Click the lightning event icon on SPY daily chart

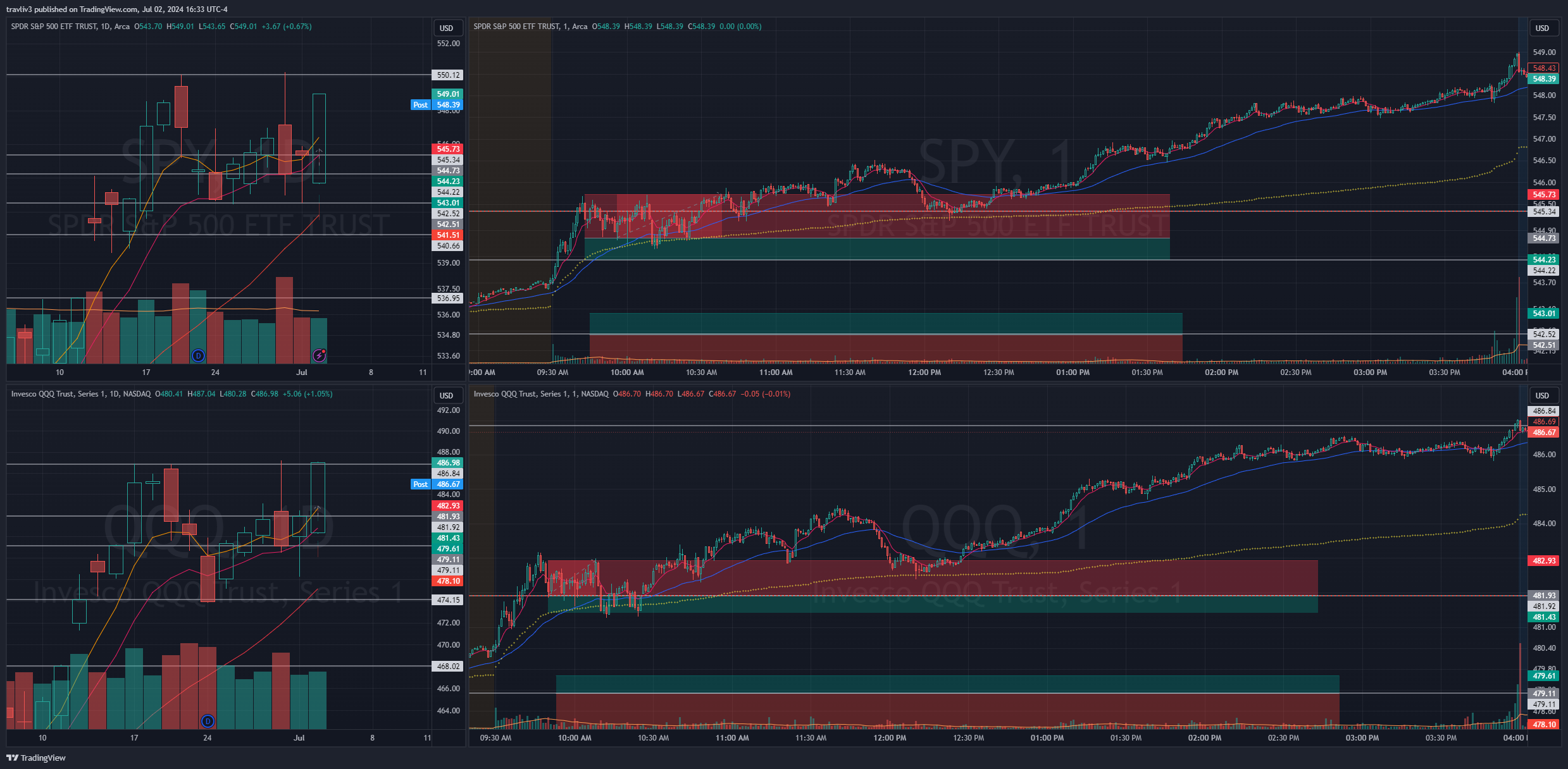click(320, 355)
